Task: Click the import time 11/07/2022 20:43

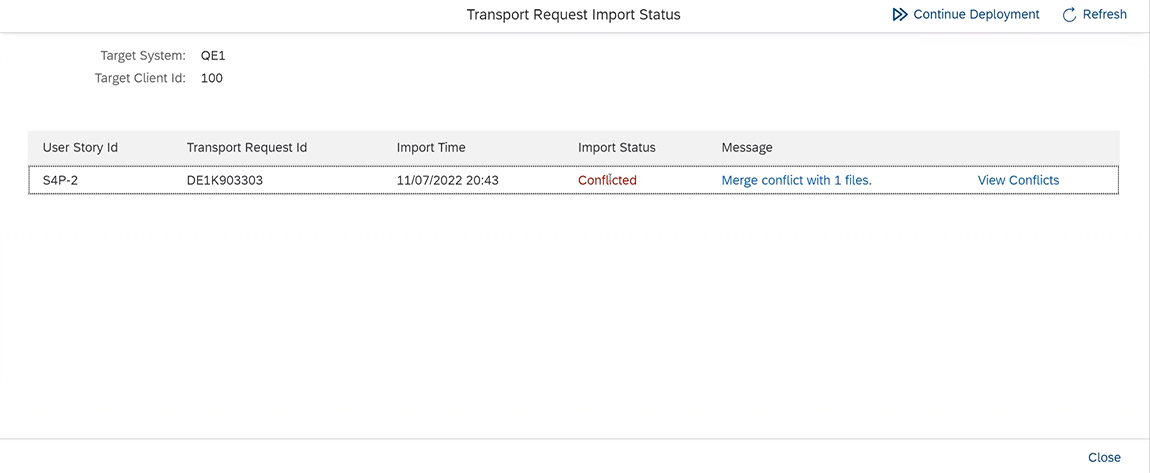Action: coord(447,180)
